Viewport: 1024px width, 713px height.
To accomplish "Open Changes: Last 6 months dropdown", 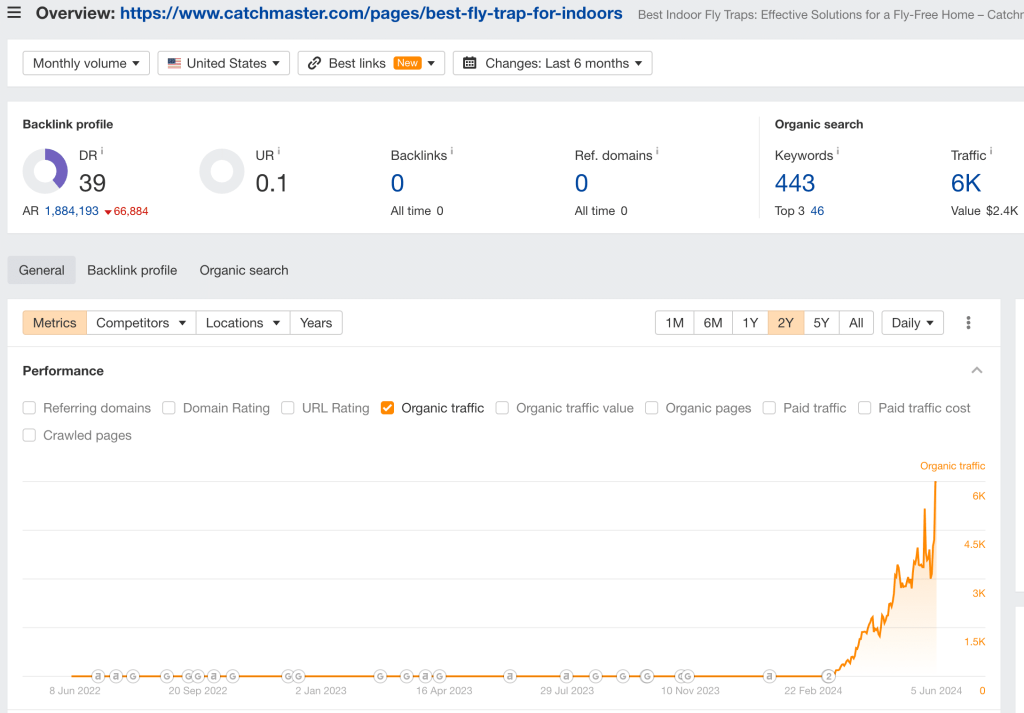I will [x=552, y=63].
